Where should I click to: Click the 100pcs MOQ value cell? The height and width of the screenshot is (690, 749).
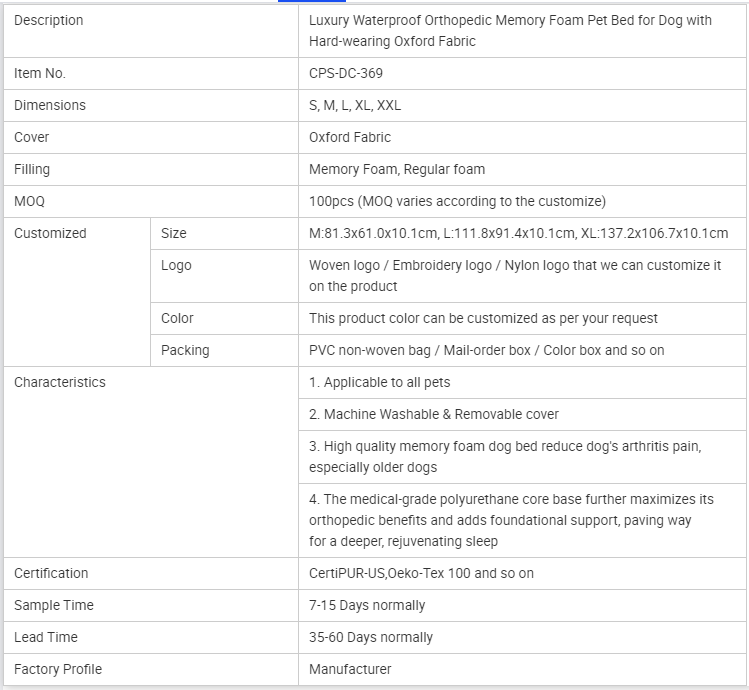457,201
